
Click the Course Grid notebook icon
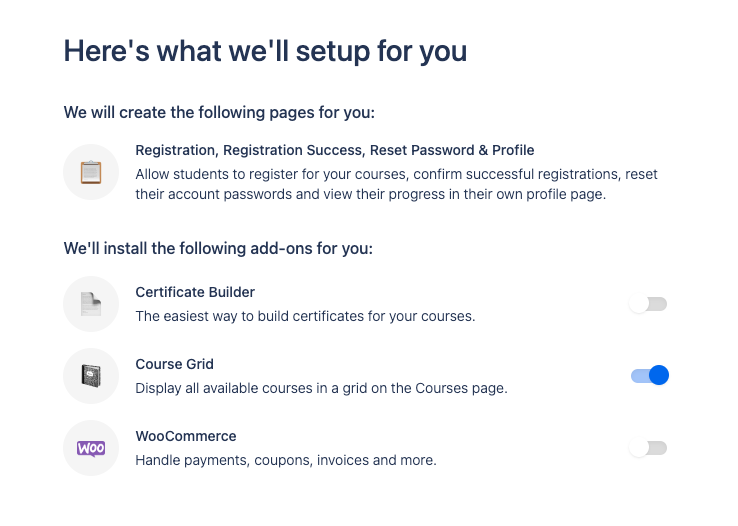point(91,376)
